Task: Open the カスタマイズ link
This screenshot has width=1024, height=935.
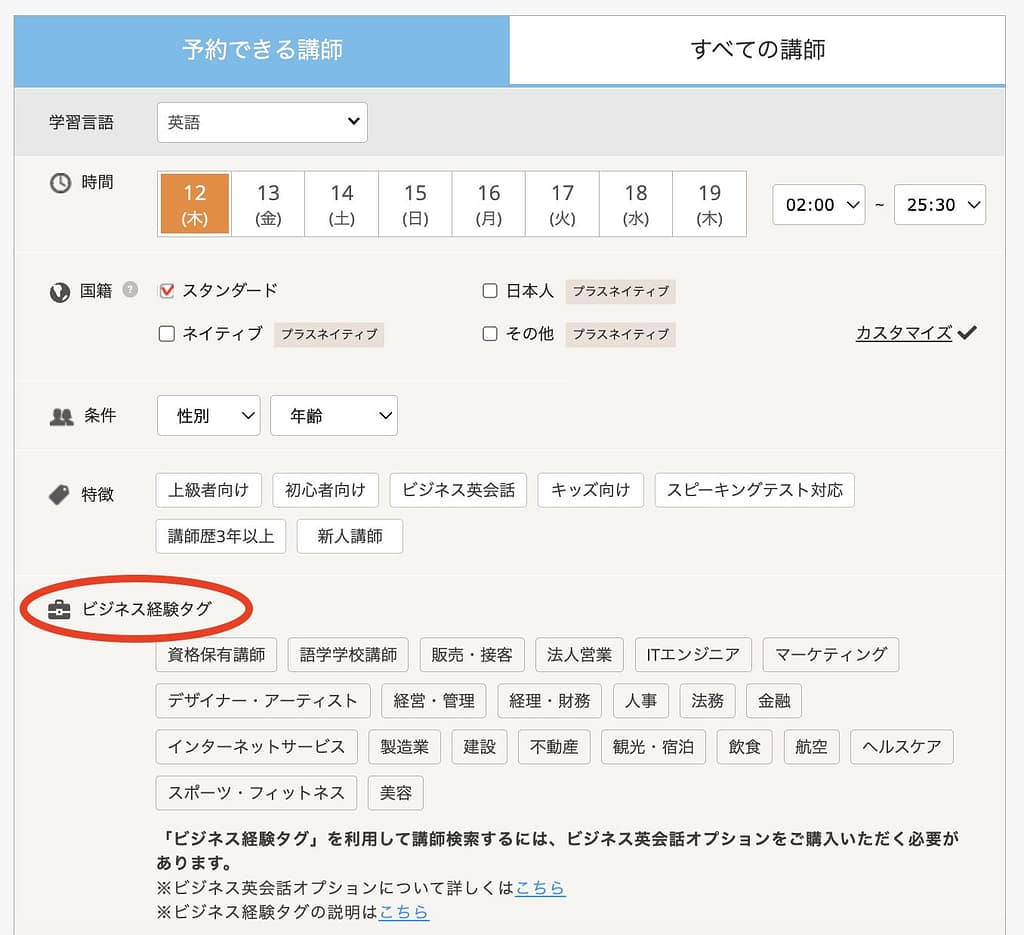Action: (902, 332)
